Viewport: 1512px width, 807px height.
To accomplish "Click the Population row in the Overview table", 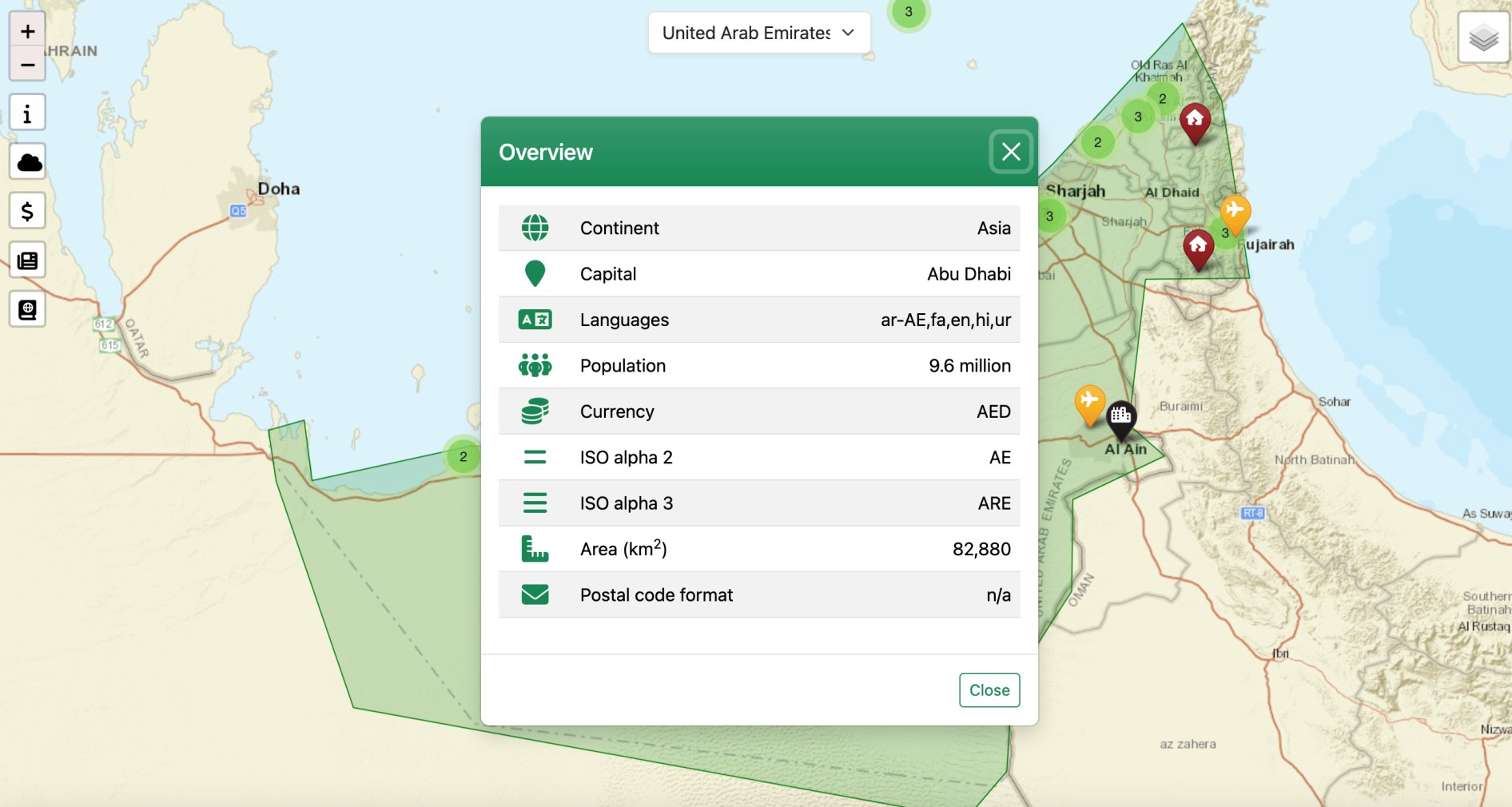I will click(x=758, y=366).
